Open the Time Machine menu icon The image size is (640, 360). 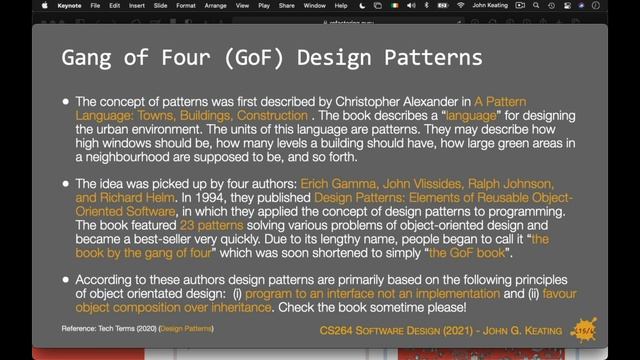coord(551,6)
